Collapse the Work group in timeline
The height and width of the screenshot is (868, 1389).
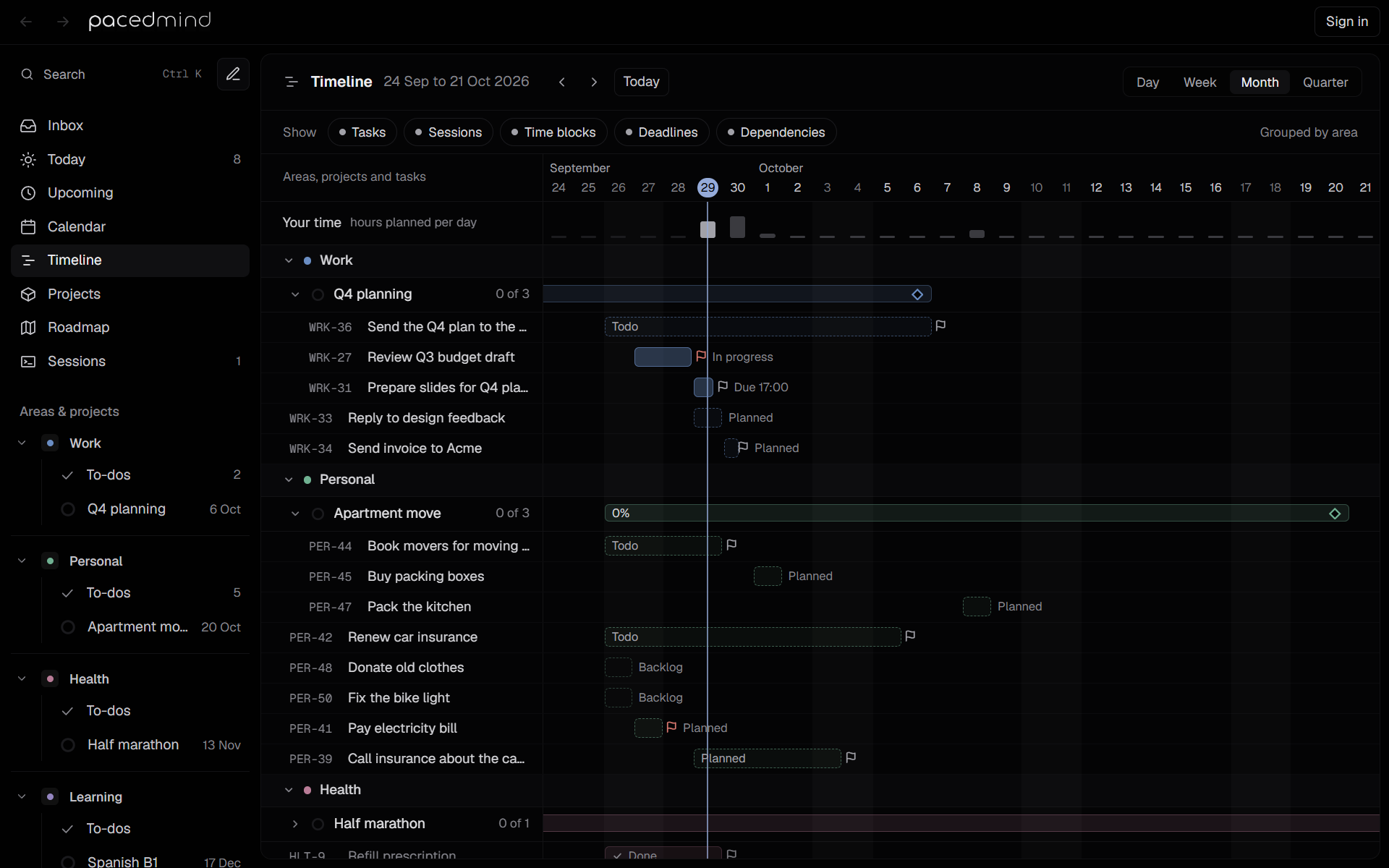tap(289, 260)
